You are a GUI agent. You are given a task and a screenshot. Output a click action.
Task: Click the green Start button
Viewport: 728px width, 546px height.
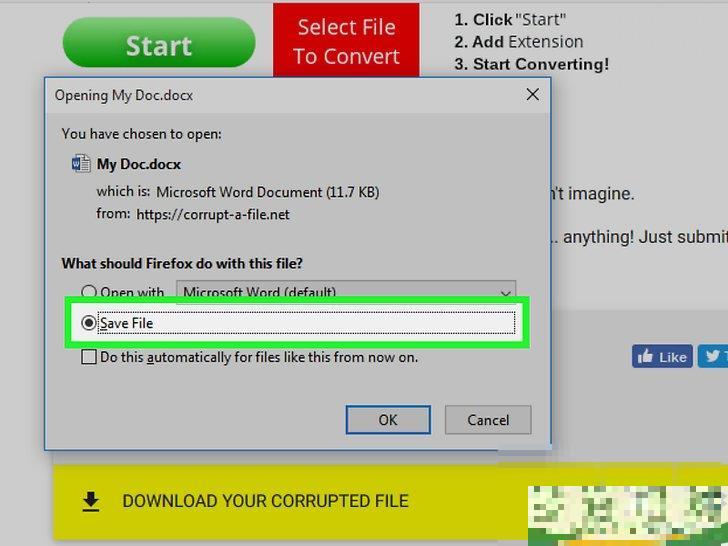(158, 45)
